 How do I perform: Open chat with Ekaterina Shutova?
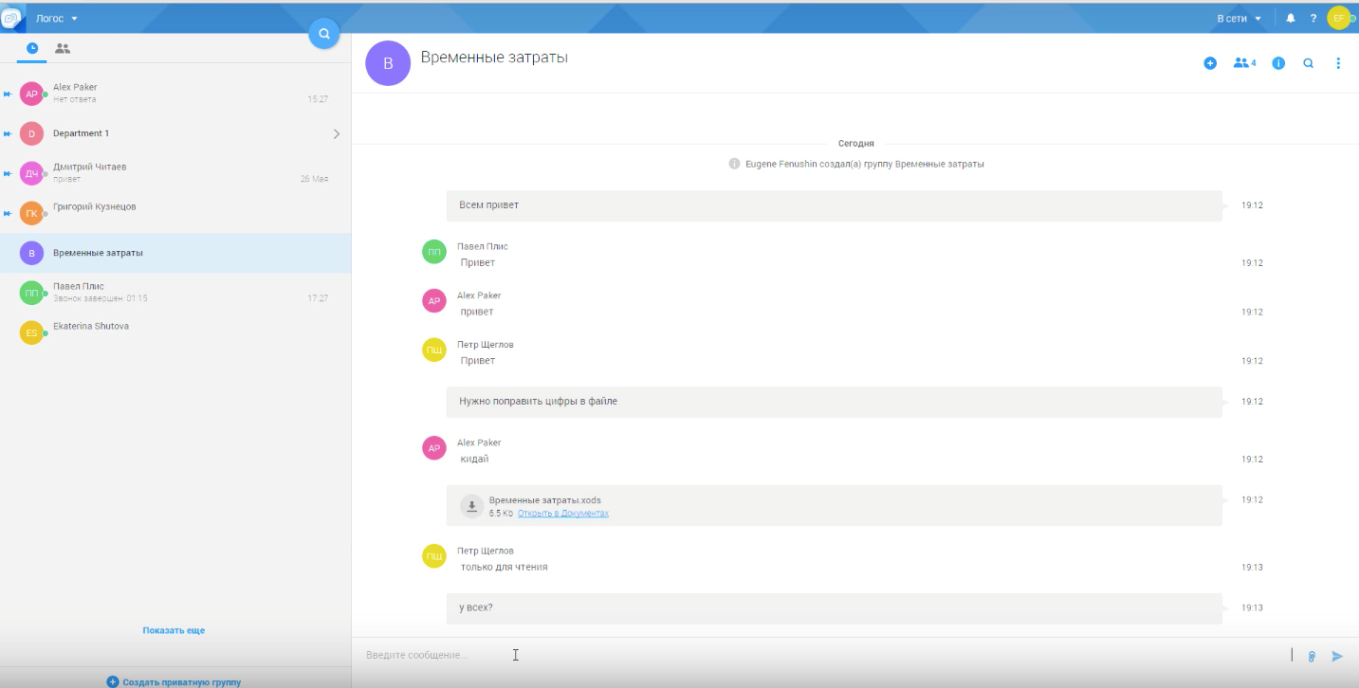pyautogui.click(x=175, y=333)
